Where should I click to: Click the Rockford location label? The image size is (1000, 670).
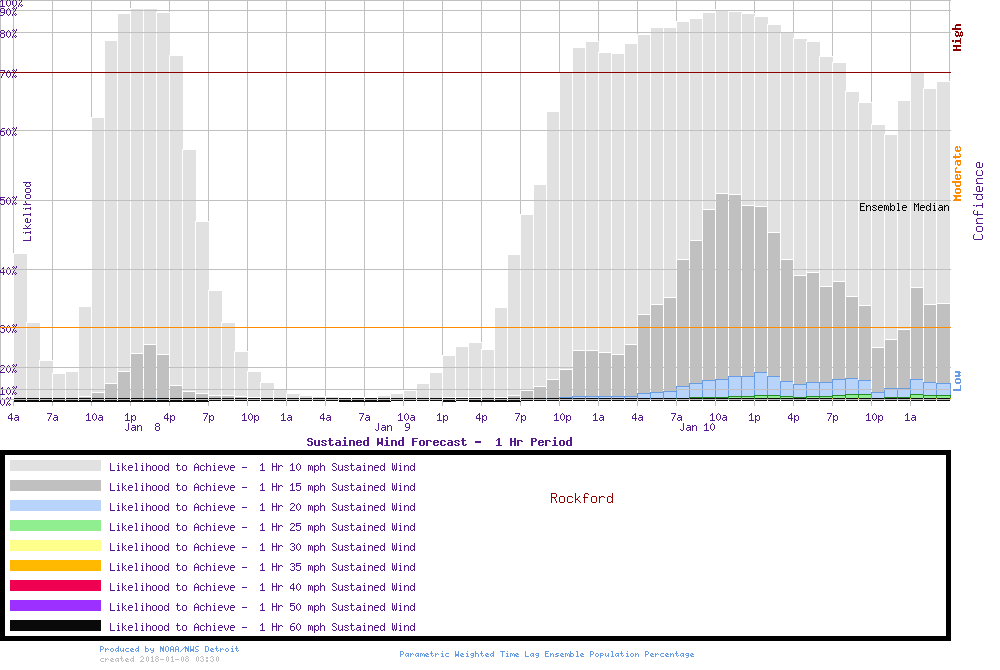click(582, 498)
